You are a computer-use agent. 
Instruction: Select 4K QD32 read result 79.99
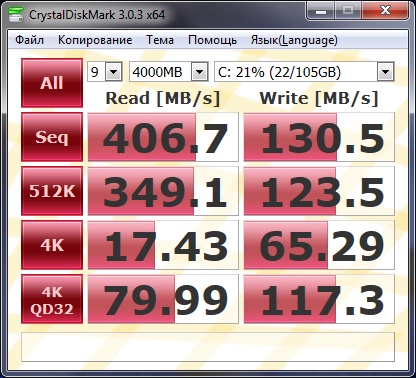tap(163, 299)
